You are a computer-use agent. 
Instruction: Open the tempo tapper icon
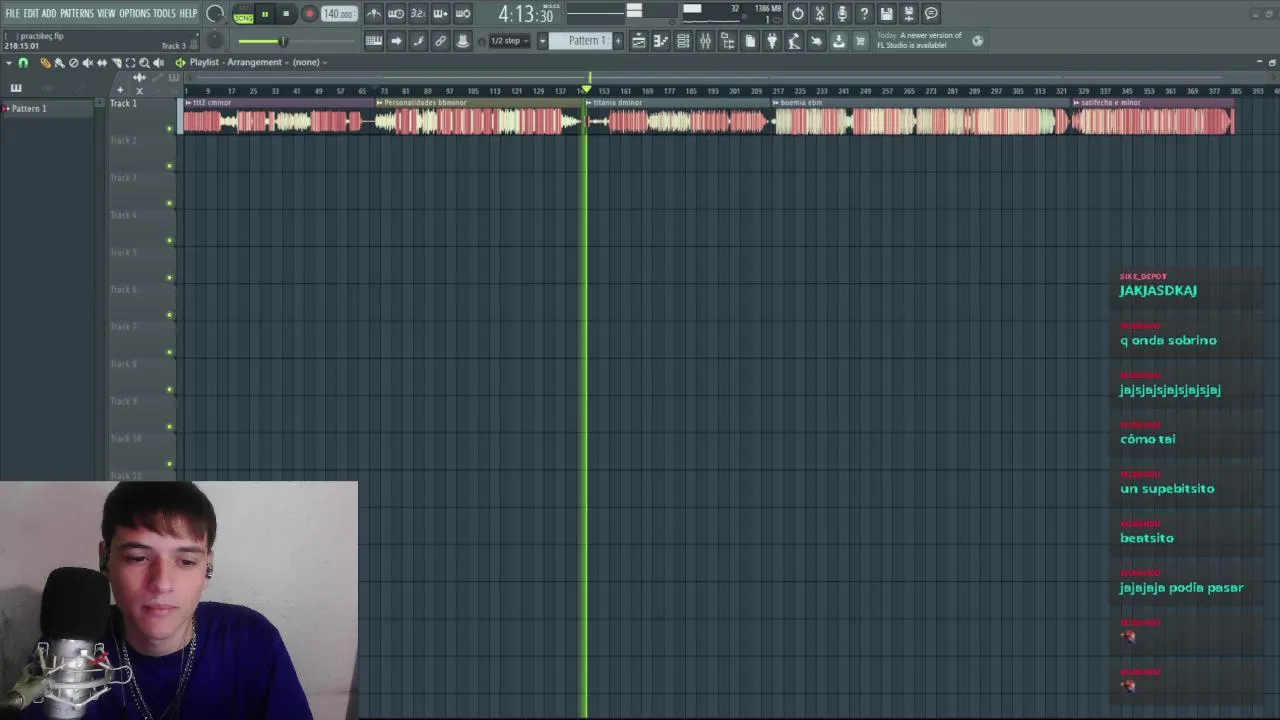[x=794, y=41]
